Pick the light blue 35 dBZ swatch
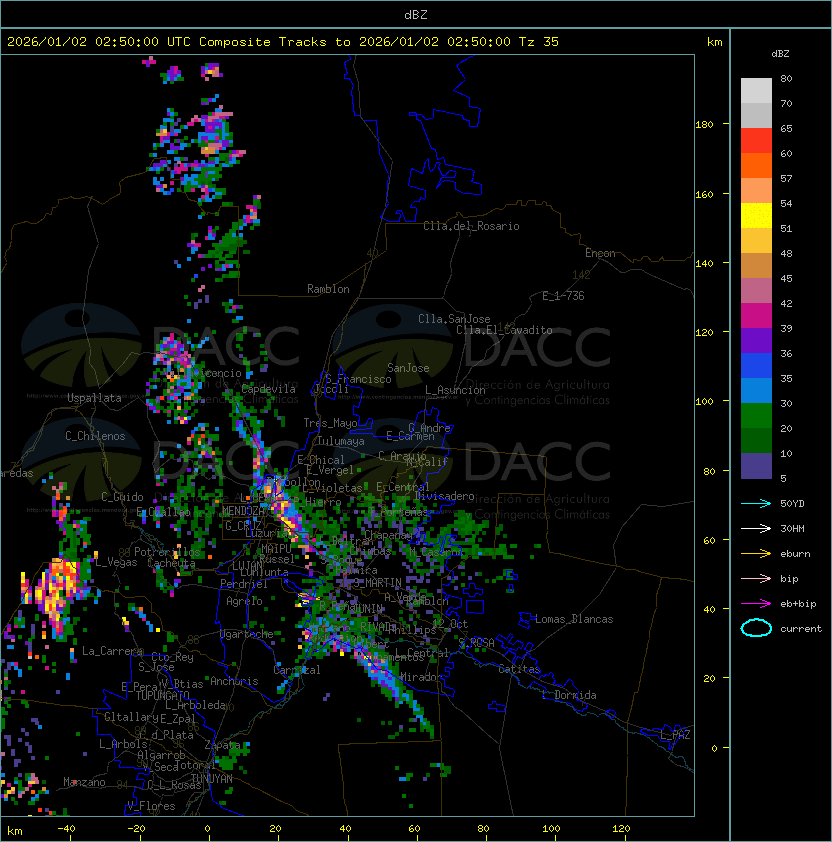 click(x=756, y=391)
